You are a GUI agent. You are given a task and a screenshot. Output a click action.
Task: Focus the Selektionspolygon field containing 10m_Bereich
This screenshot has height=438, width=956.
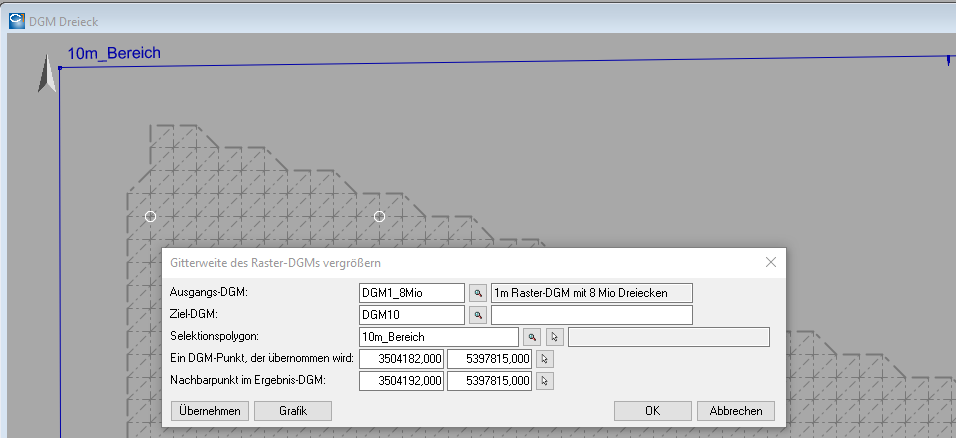click(x=439, y=337)
